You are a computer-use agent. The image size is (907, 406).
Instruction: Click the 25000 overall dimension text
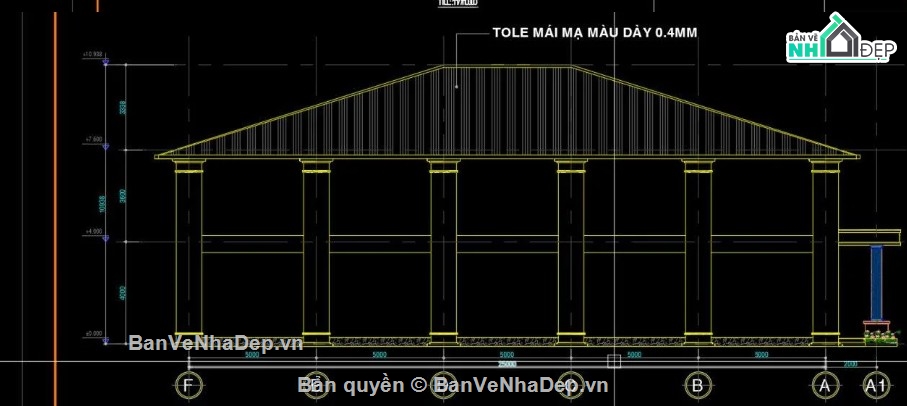[x=507, y=364]
